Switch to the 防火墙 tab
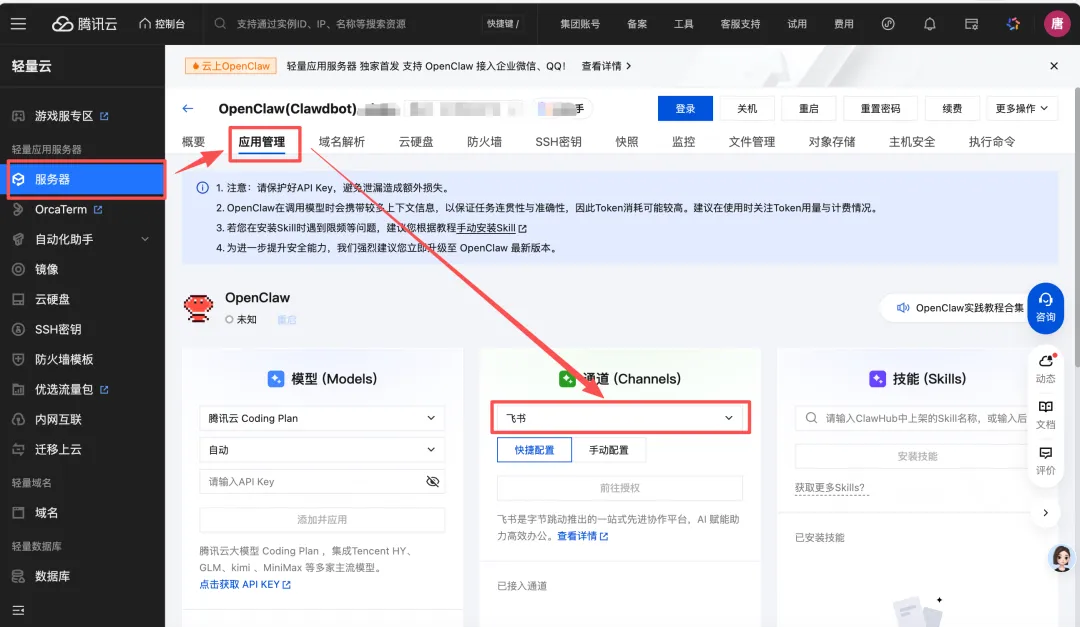 484,142
